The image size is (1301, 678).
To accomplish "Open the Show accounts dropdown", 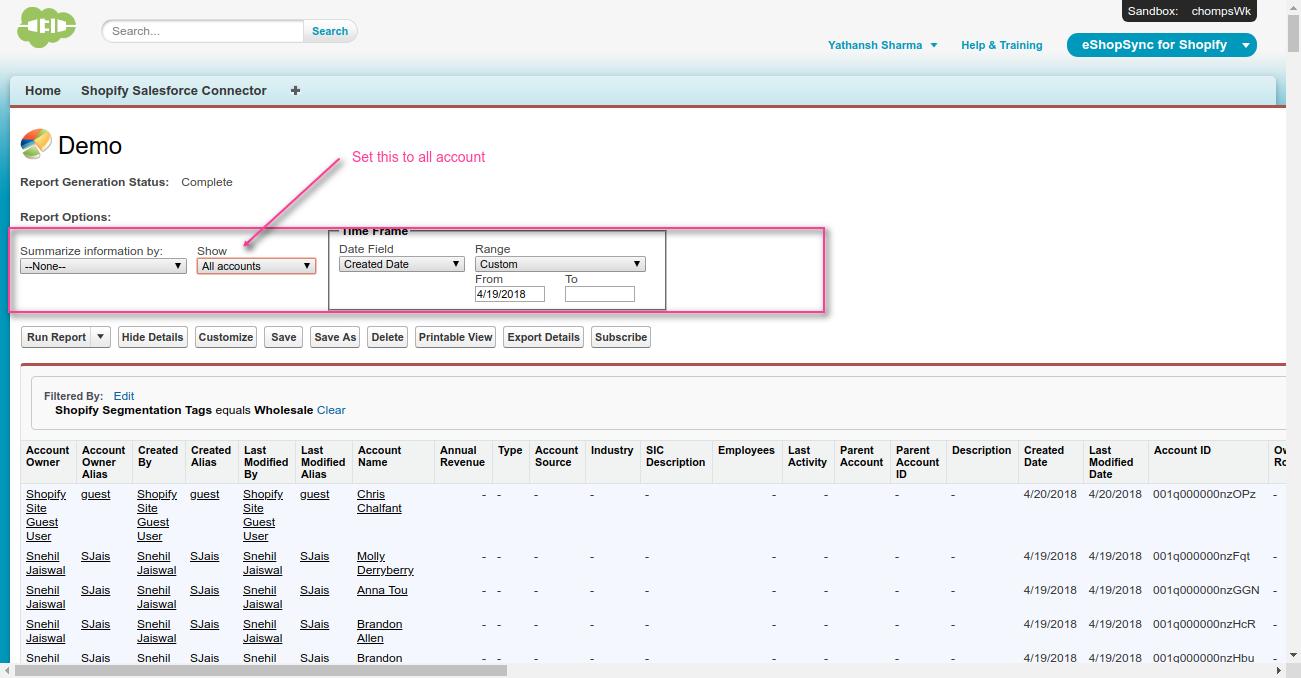I will [256, 266].
